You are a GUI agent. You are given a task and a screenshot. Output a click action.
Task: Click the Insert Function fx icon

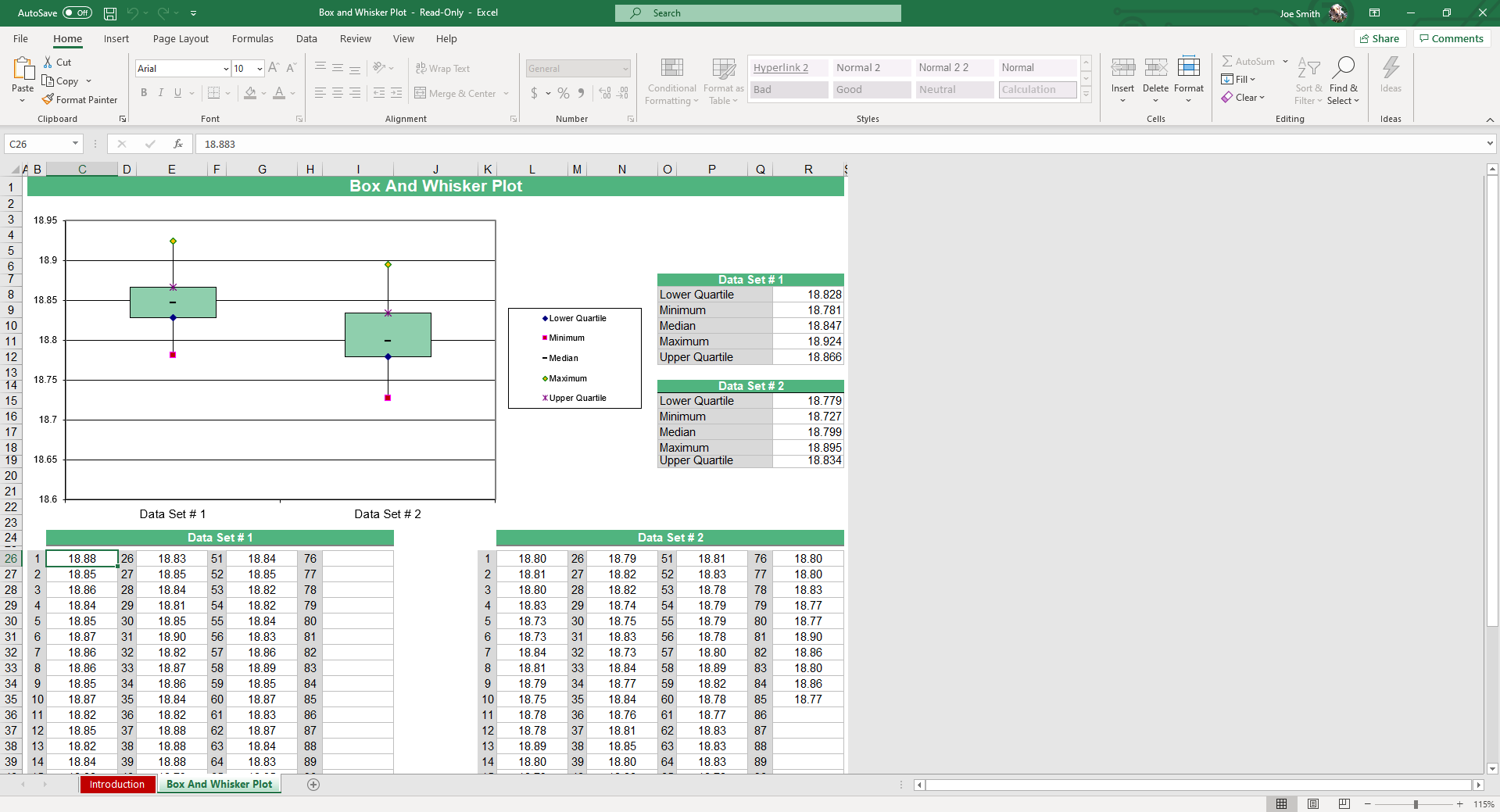[x=178, y=144]
